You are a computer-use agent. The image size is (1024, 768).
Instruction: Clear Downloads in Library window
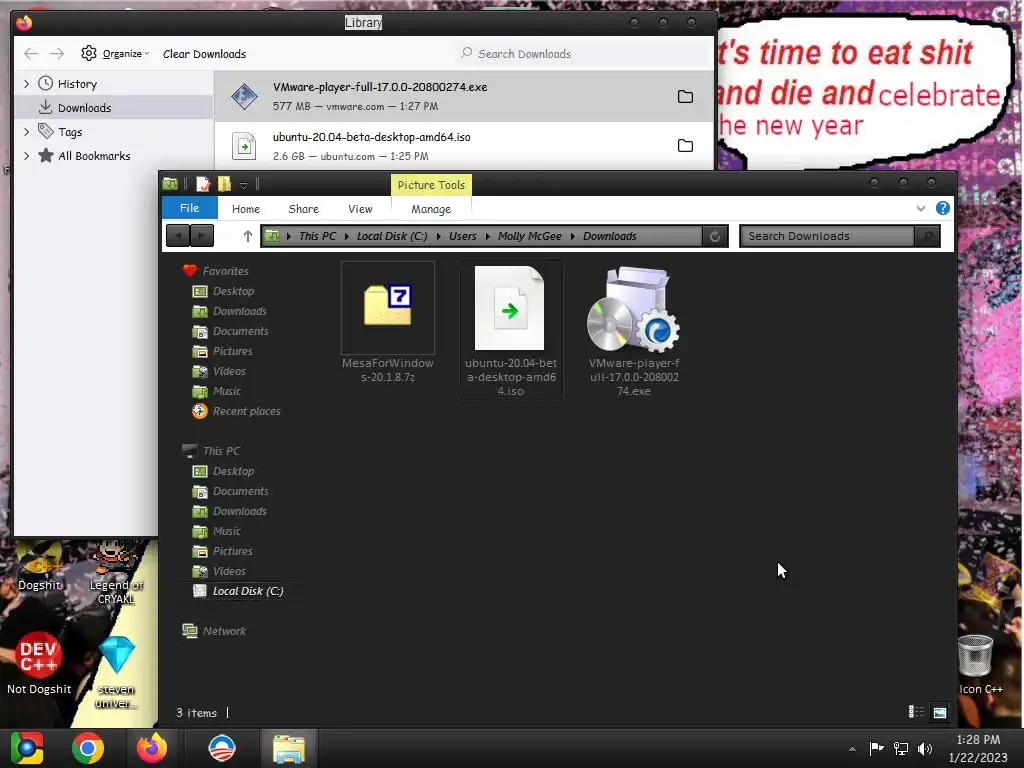(204, 54)
